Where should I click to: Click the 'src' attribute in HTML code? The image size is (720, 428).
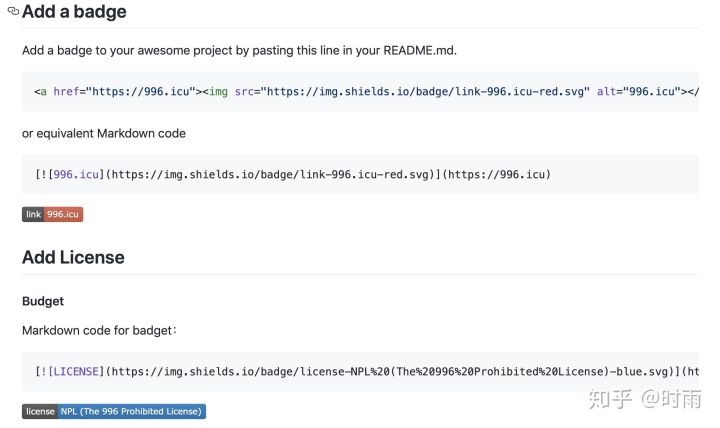[244, 91]
